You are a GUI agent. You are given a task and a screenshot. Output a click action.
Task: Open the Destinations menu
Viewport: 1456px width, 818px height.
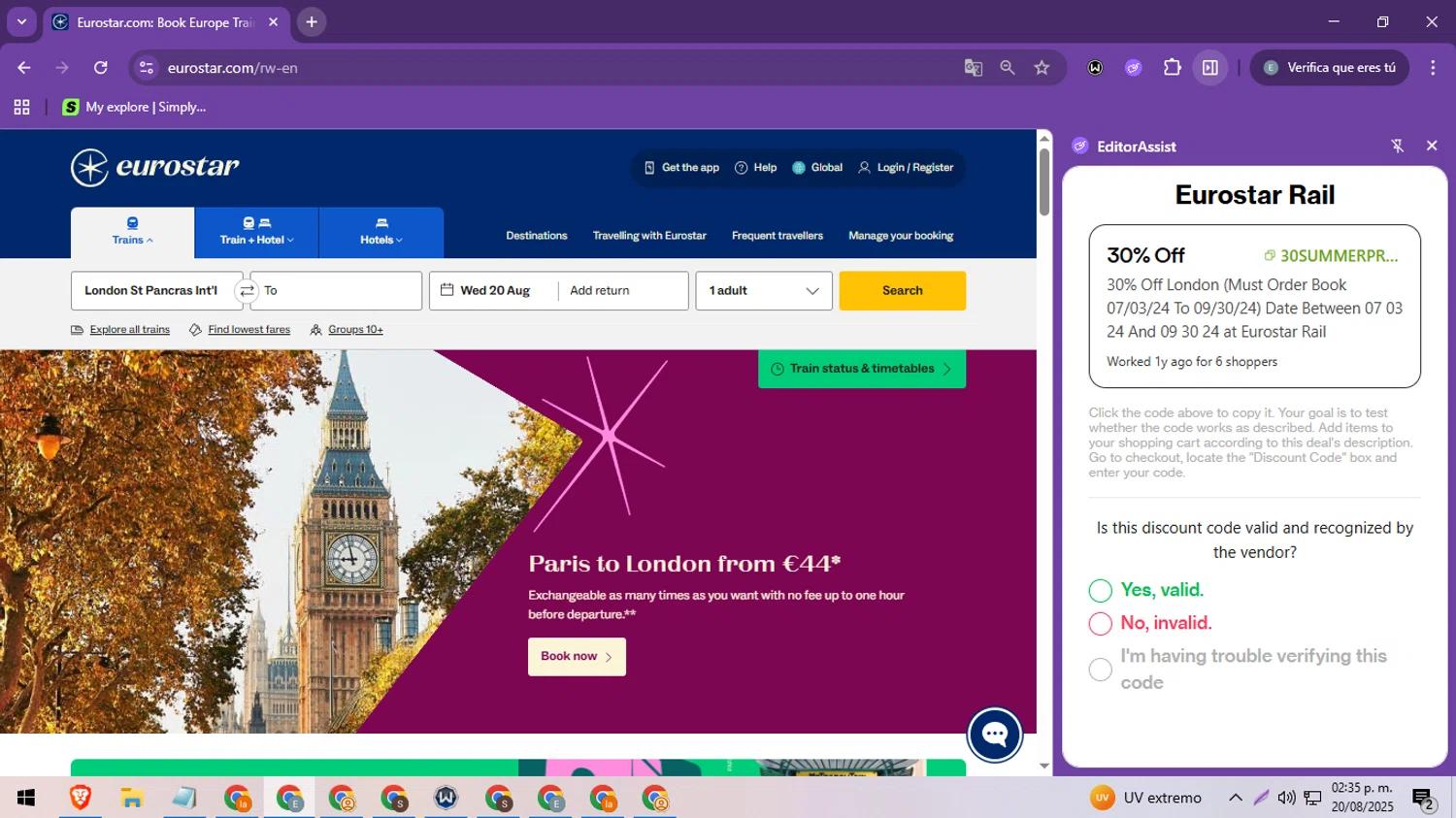click(537, 236)
